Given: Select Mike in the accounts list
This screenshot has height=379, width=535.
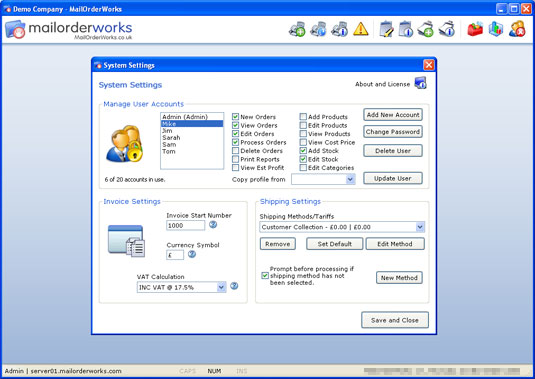Looking at the screenshot, I should coord(192,123).
